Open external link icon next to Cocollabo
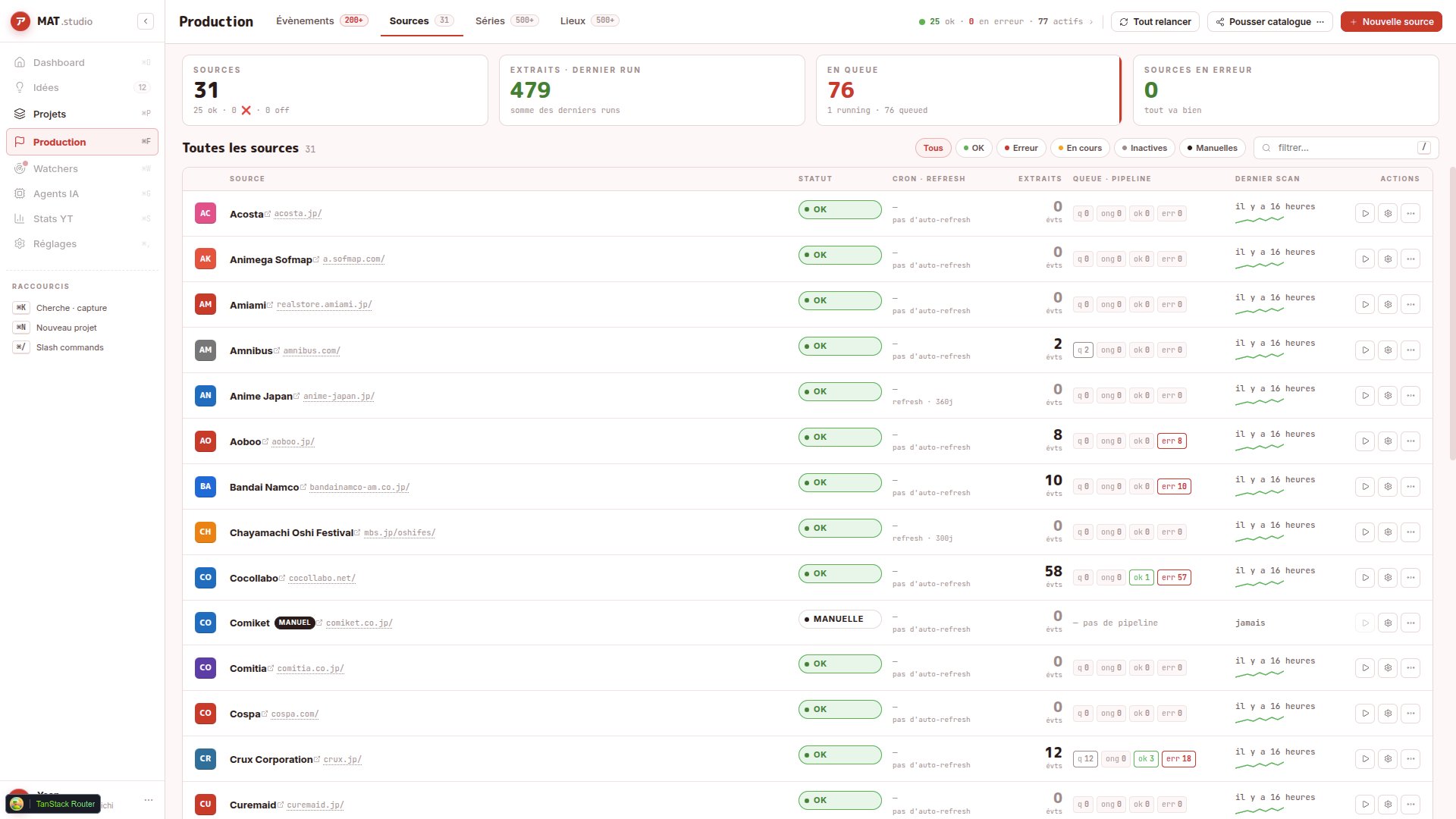 coord(282,578)
